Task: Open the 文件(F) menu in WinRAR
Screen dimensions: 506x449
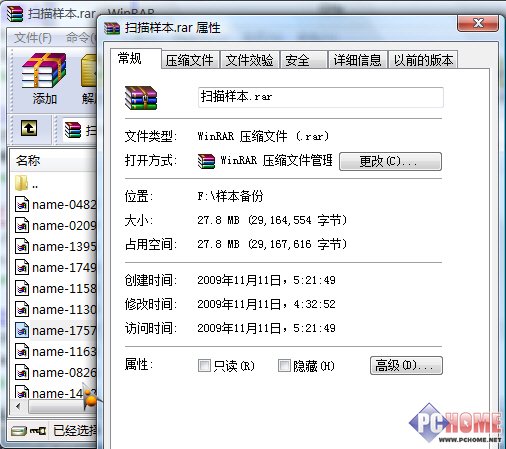Action: click(x=33, y=38)
